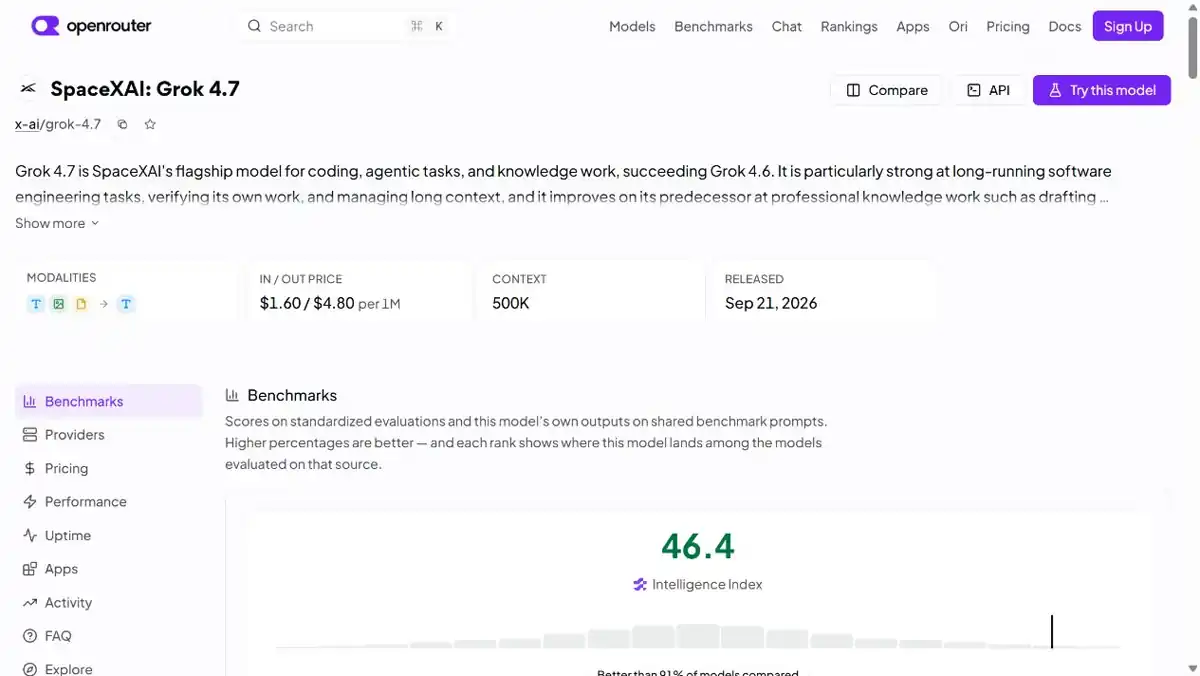Open Rankings in the top navigation
This screenshot has width=1200, height=676.
click(x=849, y=26)
